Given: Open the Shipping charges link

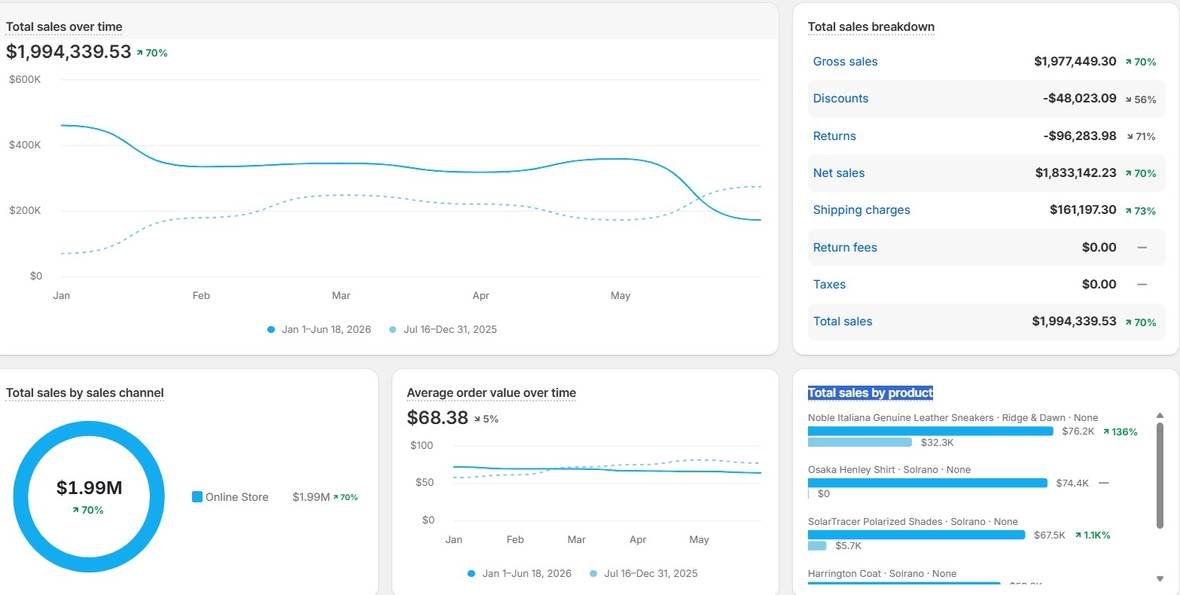Looking at the screenshot, I should pyautogui.click(x=861, y=210).
